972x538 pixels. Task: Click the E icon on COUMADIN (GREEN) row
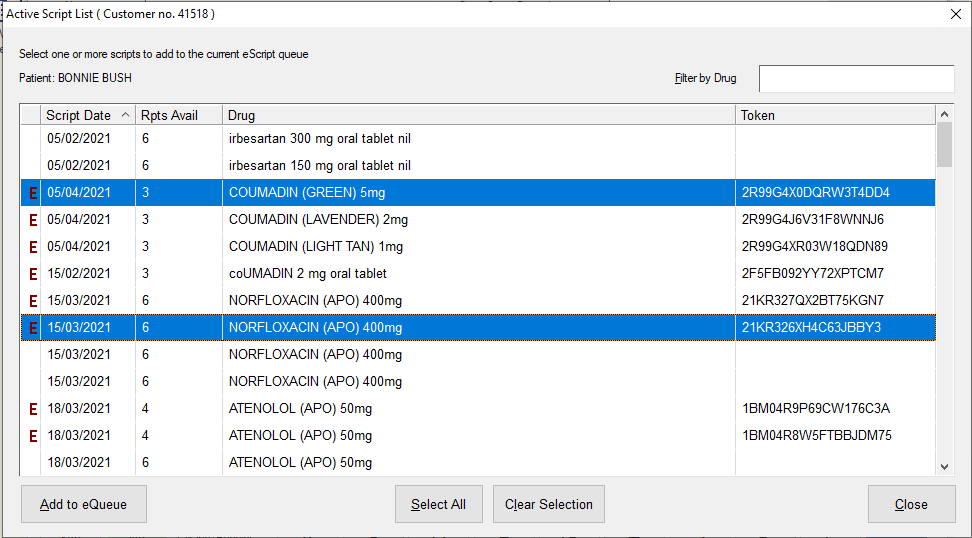[x=33, y=193]
